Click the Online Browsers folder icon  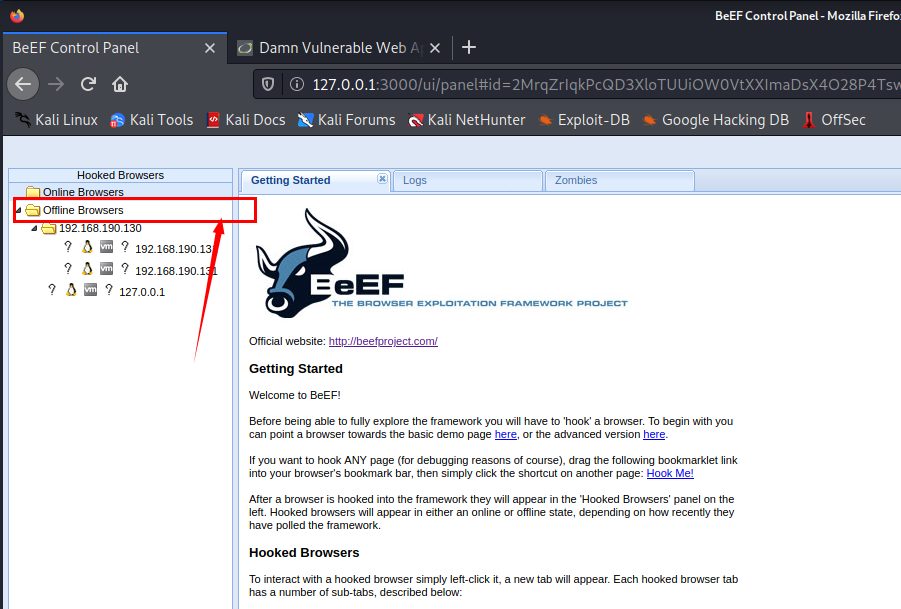coord(33,192)
